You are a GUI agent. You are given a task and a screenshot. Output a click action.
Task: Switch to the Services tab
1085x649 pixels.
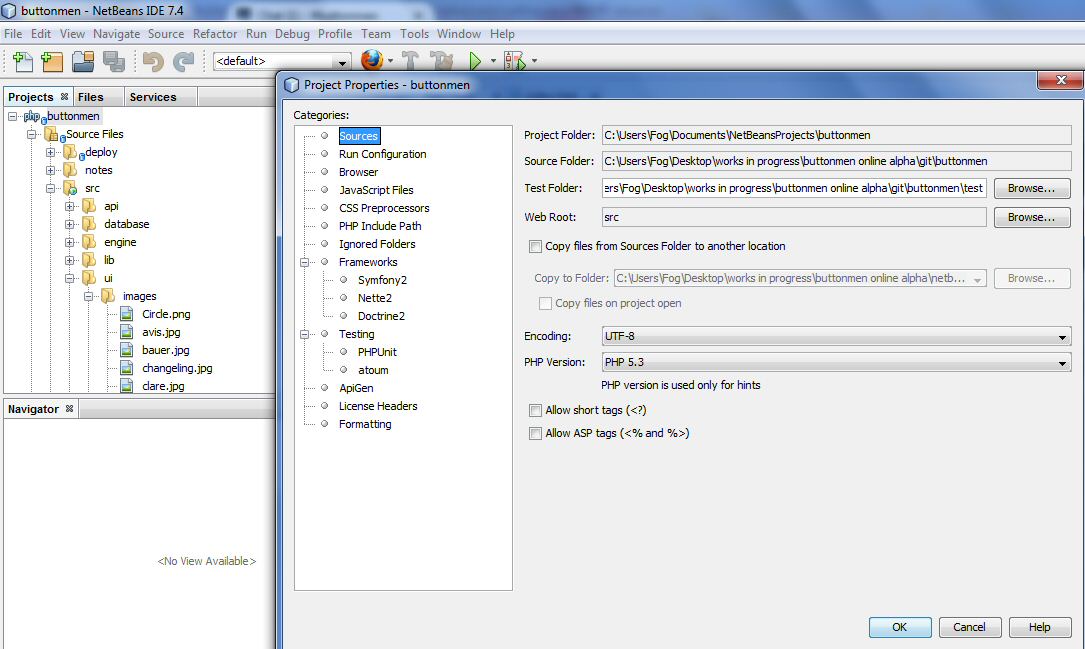click(153, 97)
